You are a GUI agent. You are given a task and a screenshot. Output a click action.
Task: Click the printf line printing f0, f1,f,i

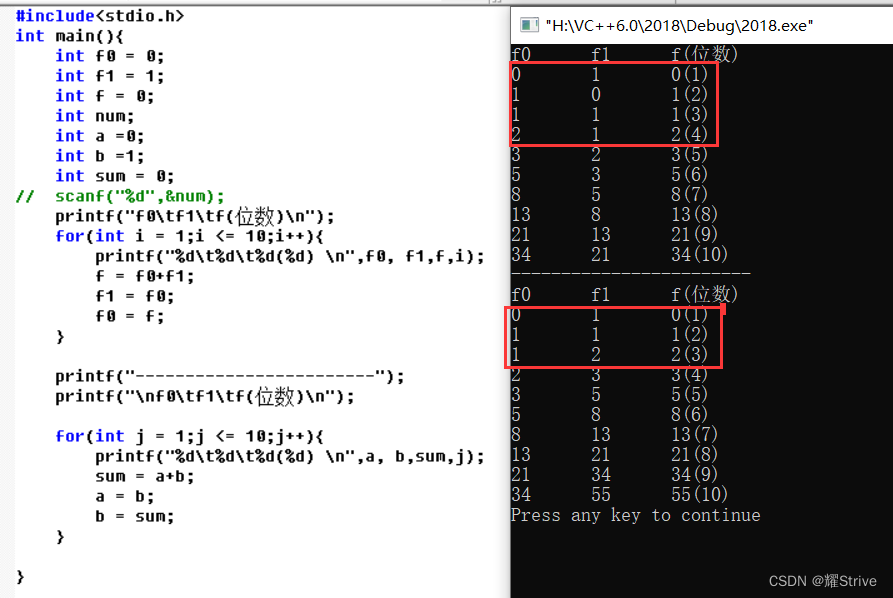290,256
